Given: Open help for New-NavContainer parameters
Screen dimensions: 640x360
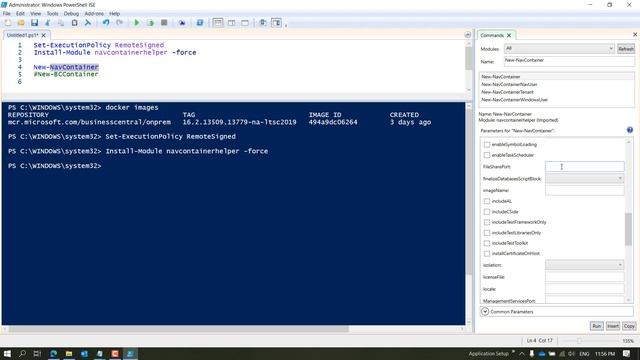Looking at the screenshot, I should [x=630, y=130].
